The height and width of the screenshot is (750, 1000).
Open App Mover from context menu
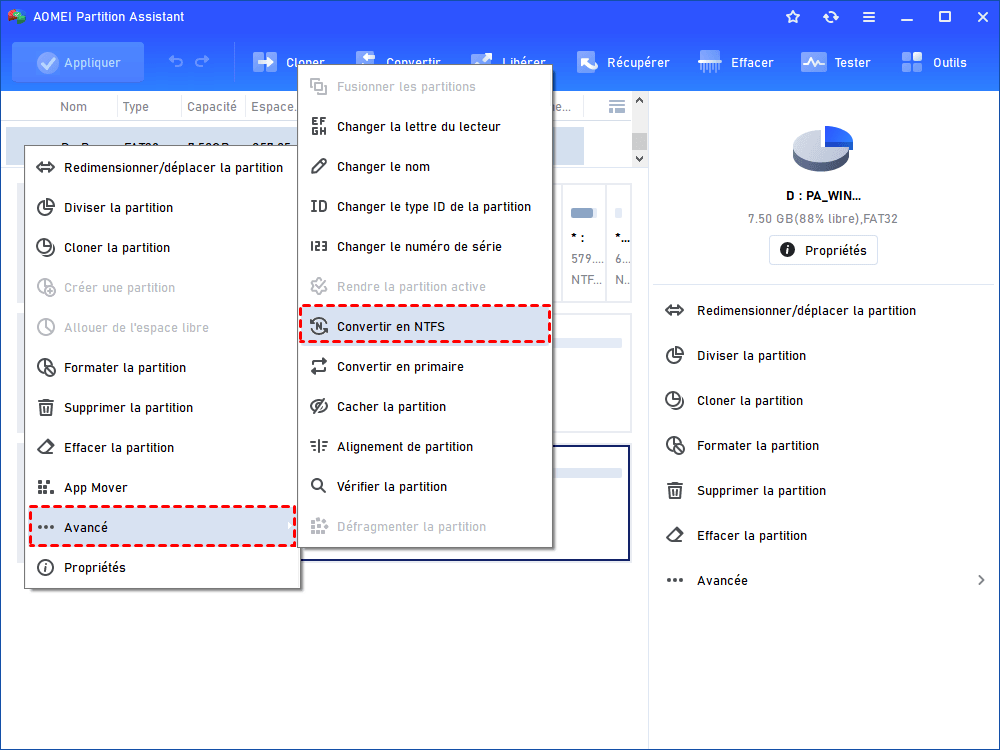[x=162, y=488]
